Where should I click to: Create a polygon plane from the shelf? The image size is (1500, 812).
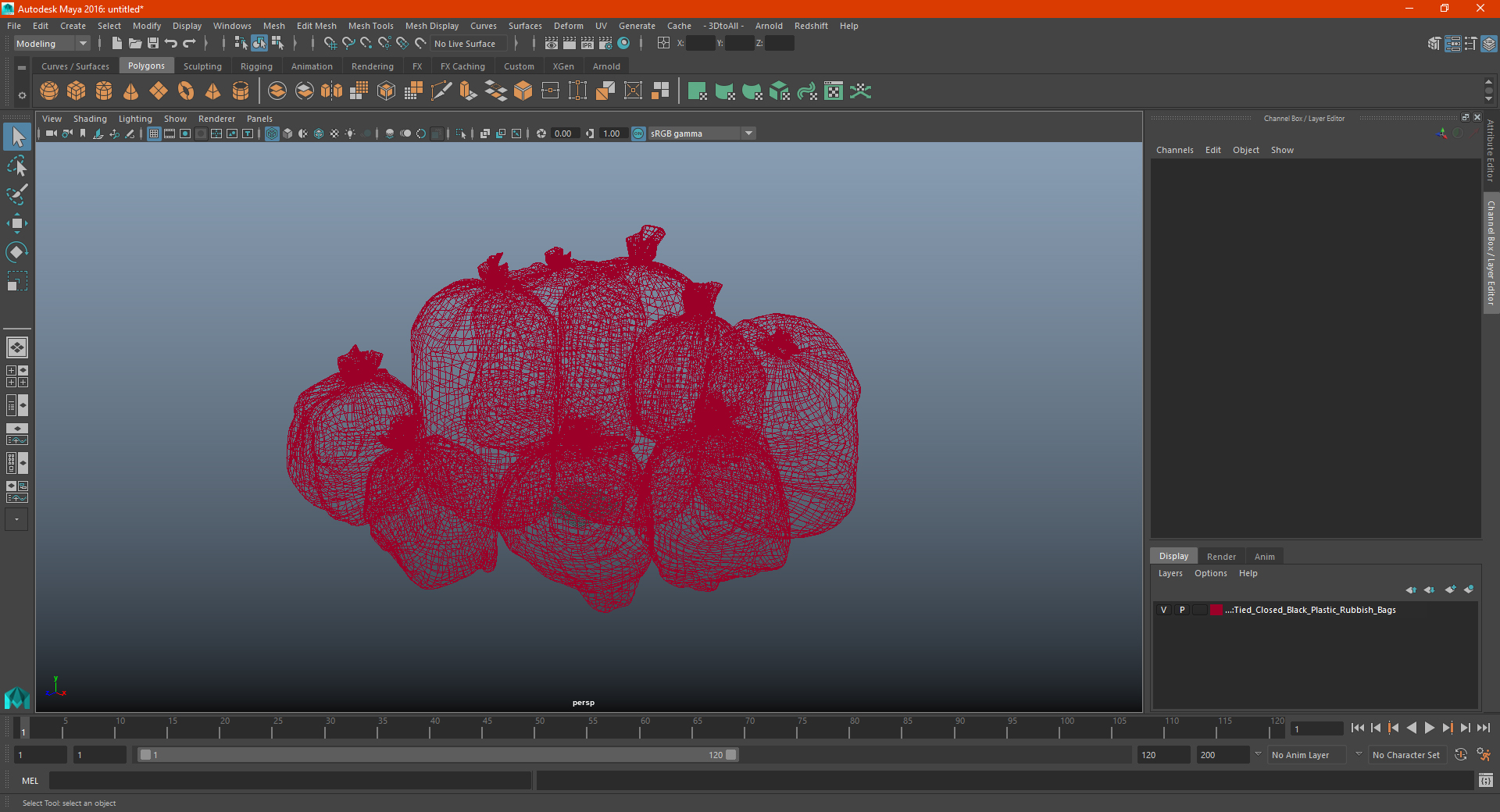point(159,91)
